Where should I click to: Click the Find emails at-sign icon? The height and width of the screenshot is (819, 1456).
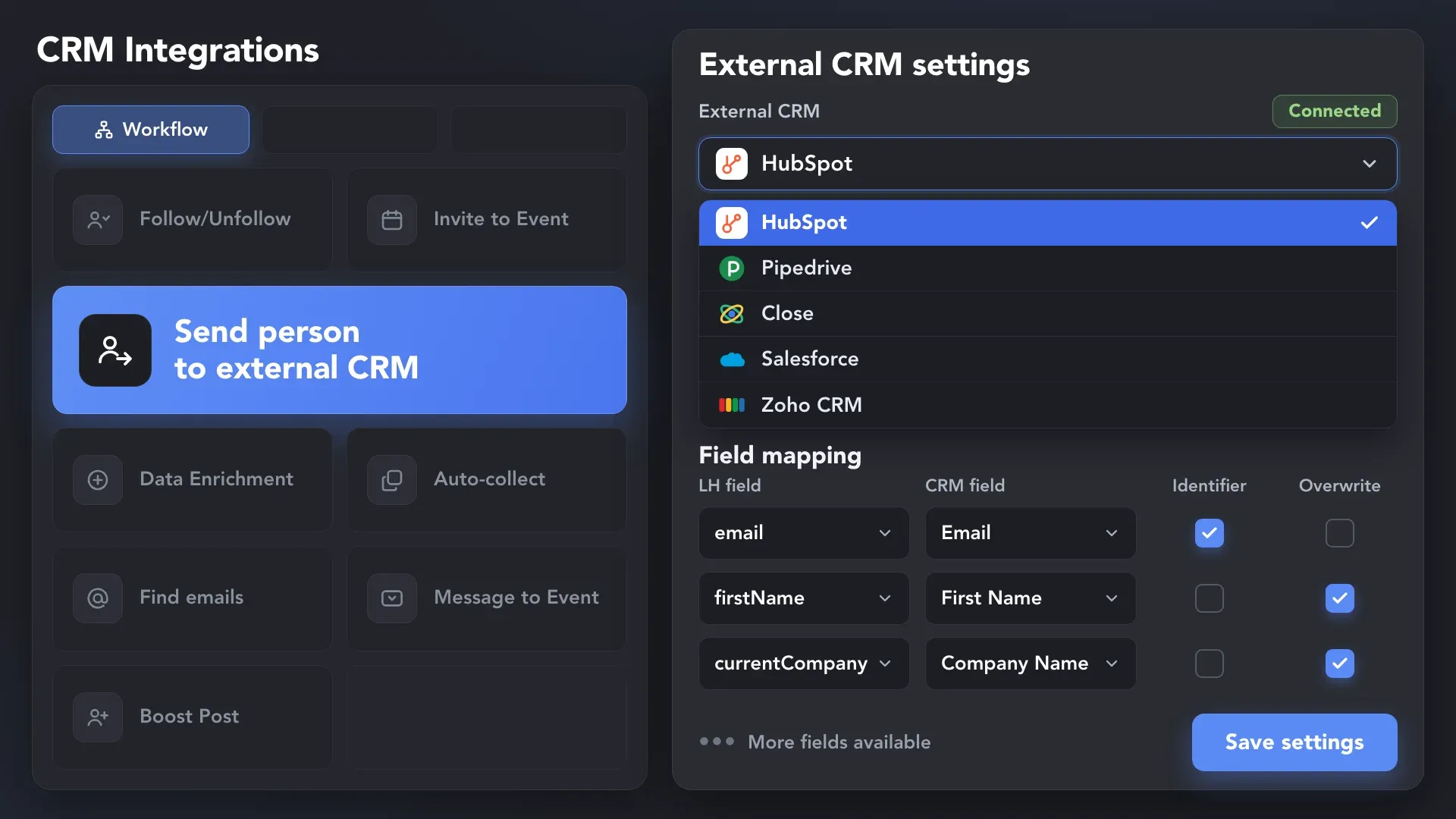pos(98,598)
